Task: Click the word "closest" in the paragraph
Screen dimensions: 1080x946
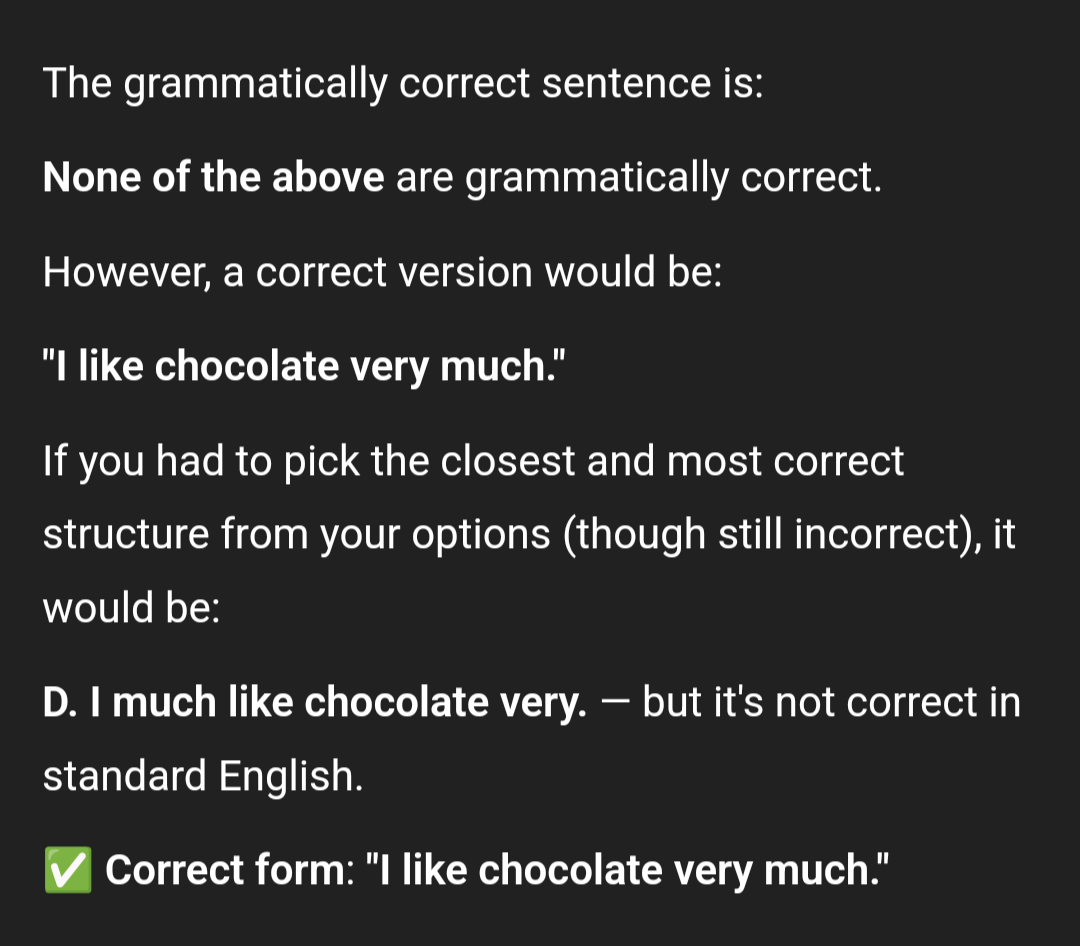Action: [x=508, y=461]
